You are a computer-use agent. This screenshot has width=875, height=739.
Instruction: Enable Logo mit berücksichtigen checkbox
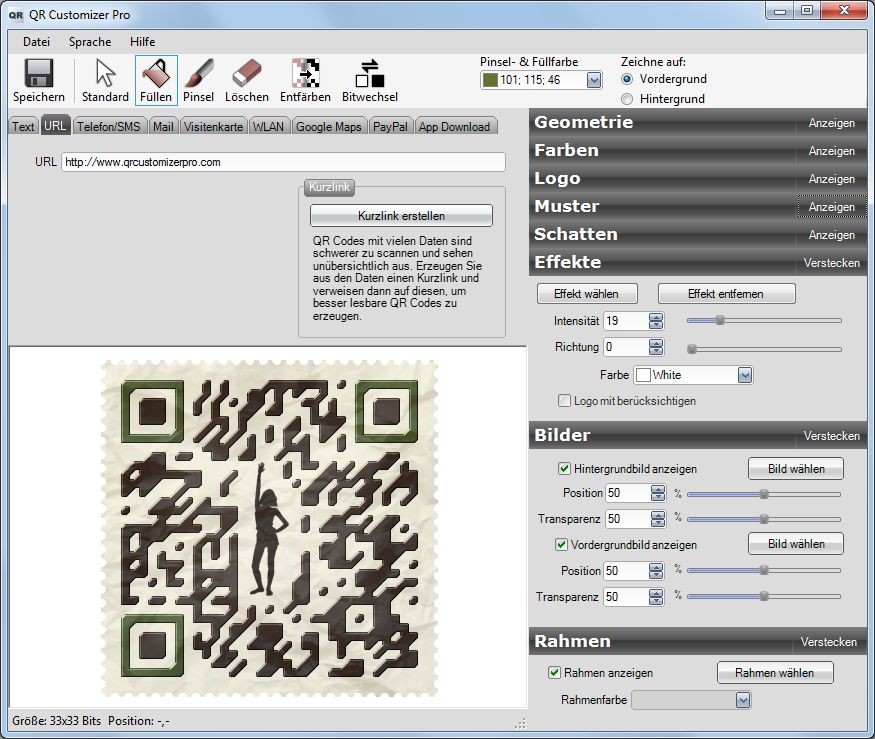click(x=564, y=401)
